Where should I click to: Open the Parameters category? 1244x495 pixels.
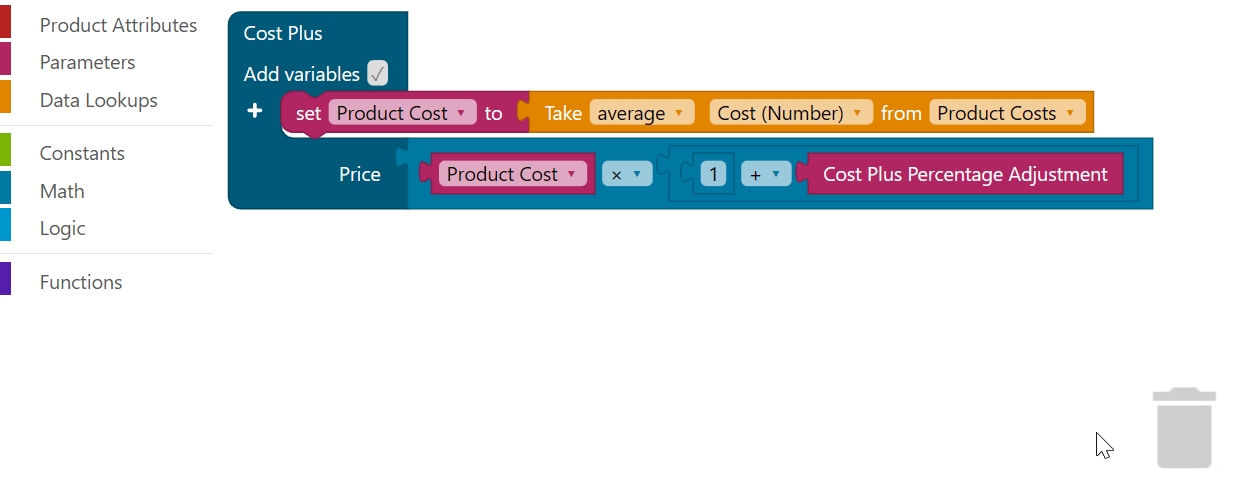coord(87,62)
